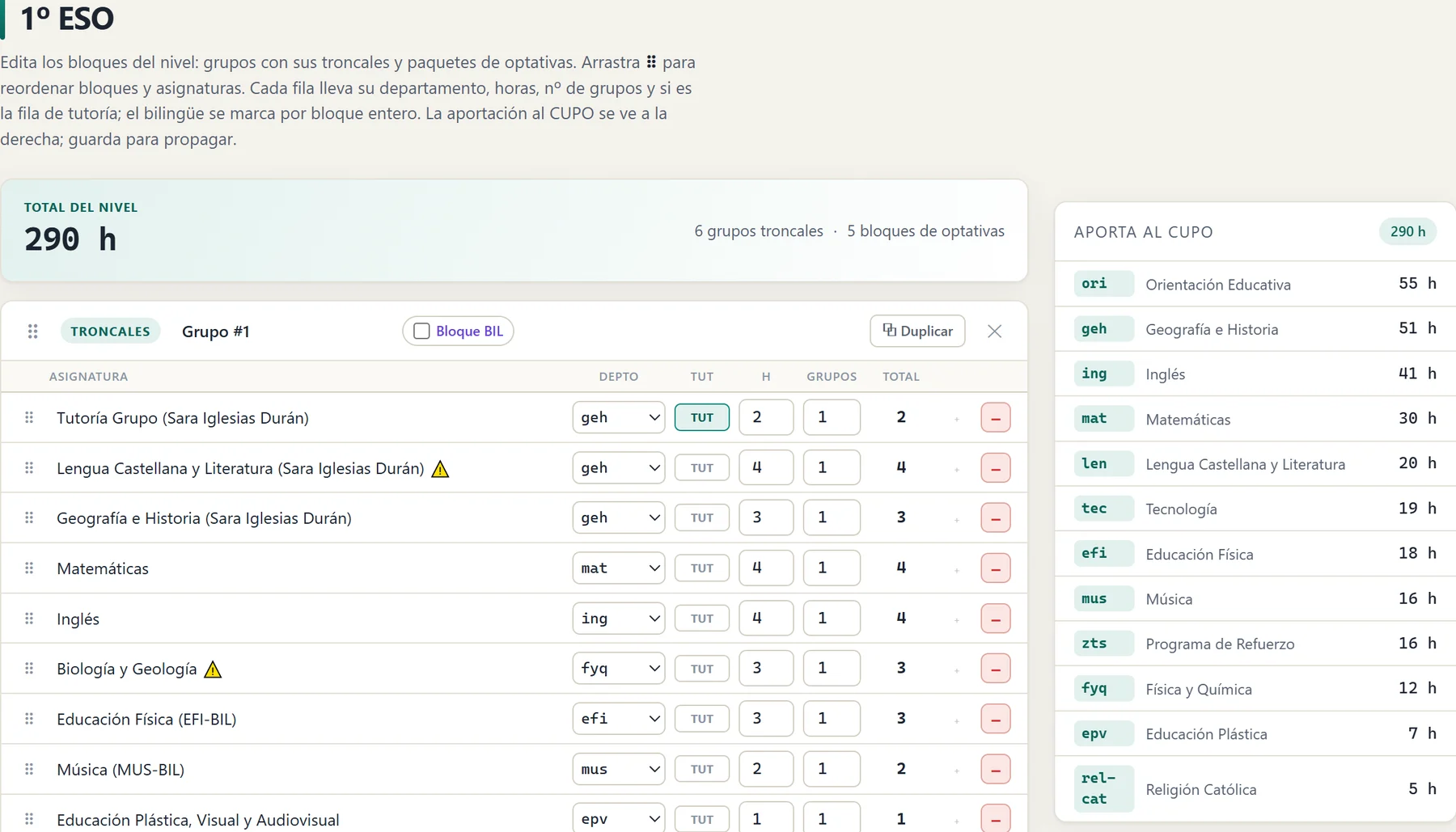Edit hours field for Inglés row
1456x832 pixels.
766,619
